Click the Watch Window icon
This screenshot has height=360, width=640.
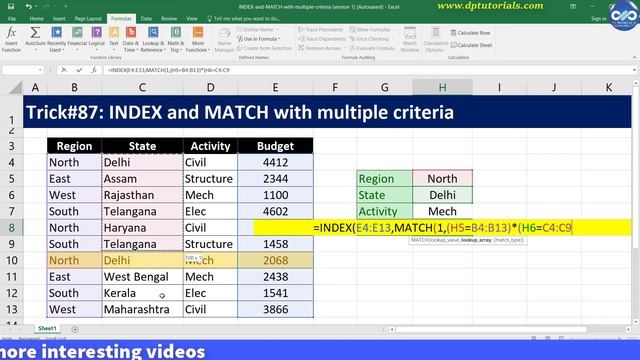coord(410,33)
